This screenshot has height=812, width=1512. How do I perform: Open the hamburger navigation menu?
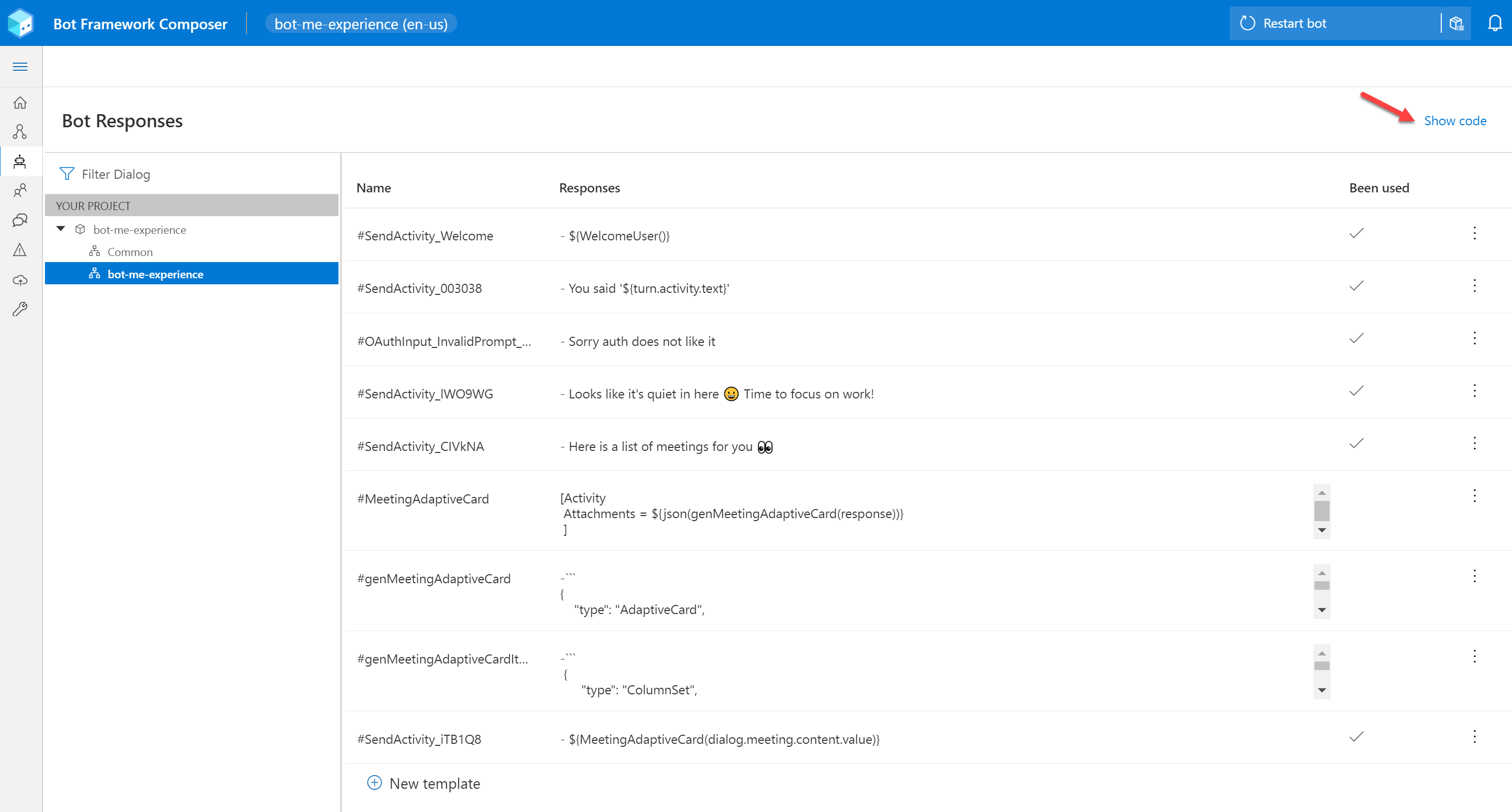click(x=20, y=66)
